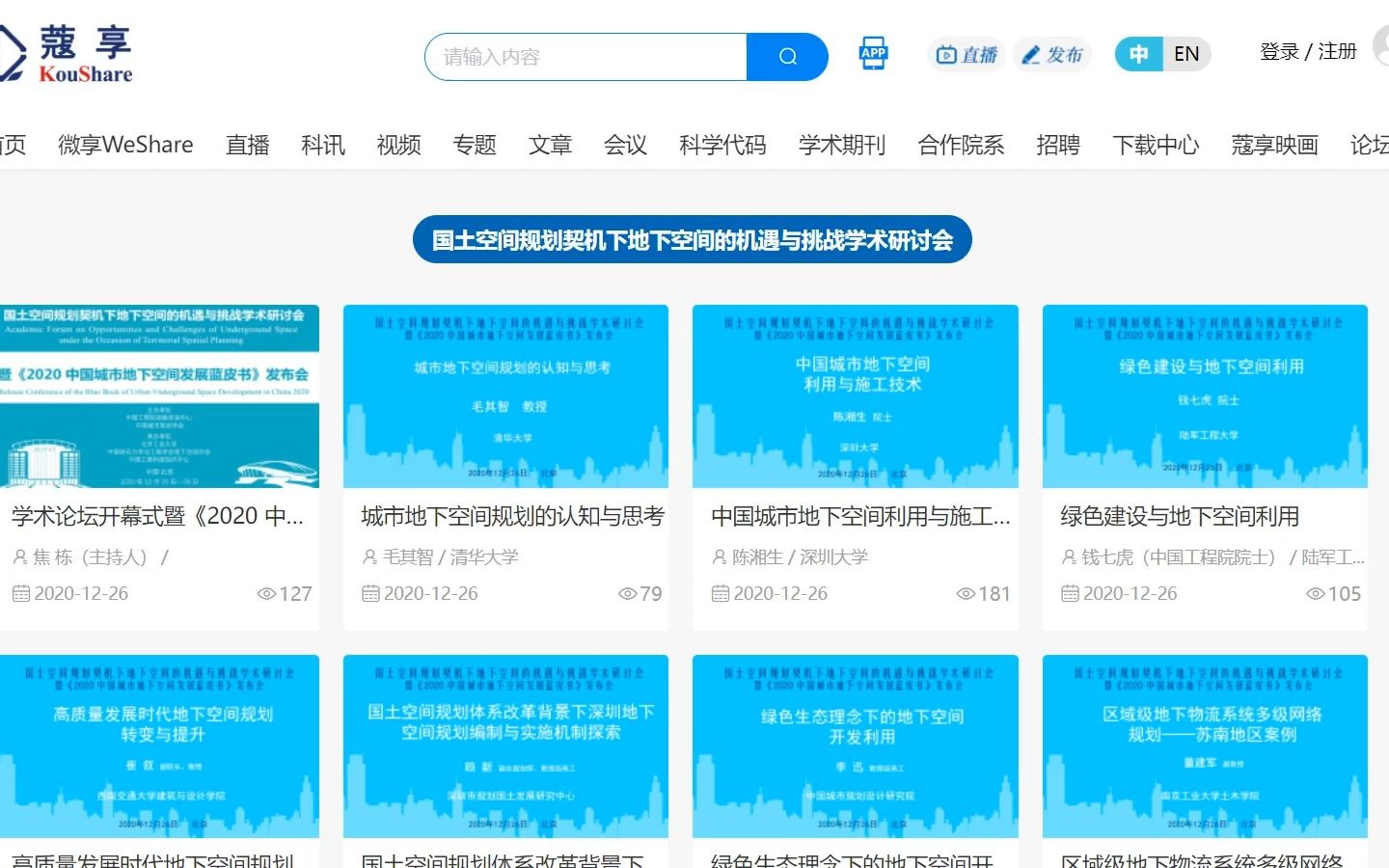Screen dimensions: 1389x868
Task: Focus the 请输入内容 search field
Action: tap(586, 57)
